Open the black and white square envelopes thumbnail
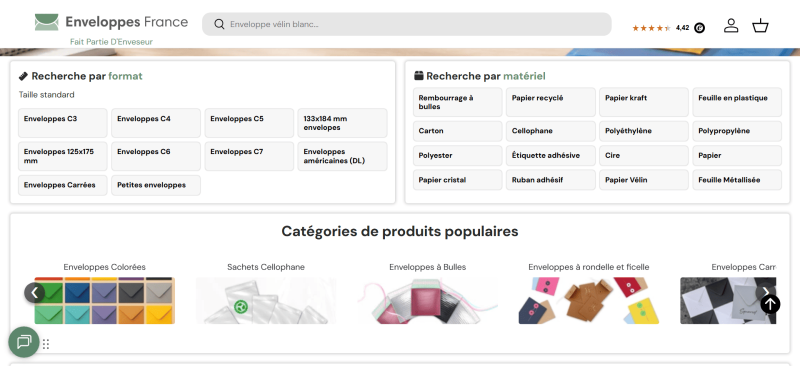Viewport: 800px width, 366px height. click(728, 301)
